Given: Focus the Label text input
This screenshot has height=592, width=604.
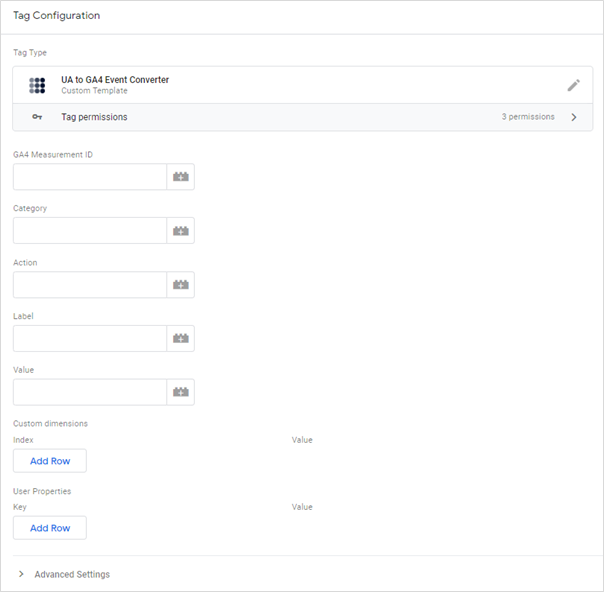Looking at the screenshot, I should pos(90,339).
